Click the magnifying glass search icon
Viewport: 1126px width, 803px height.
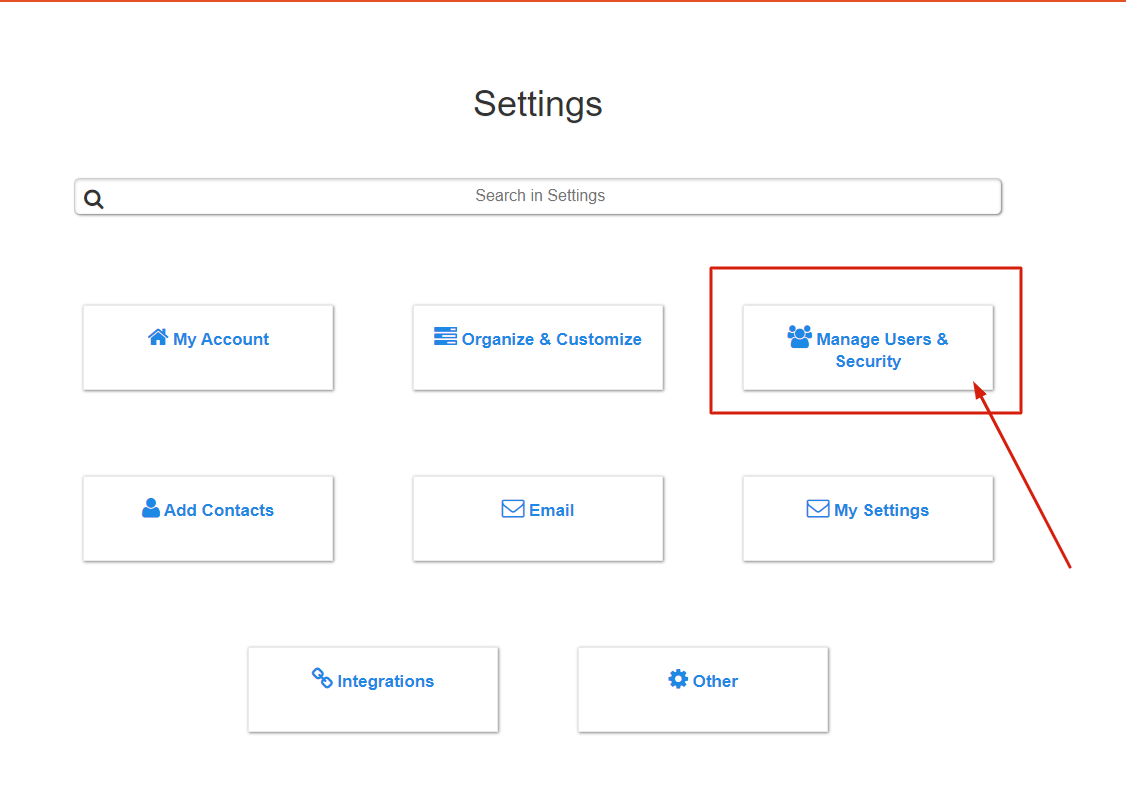[94, 199]
